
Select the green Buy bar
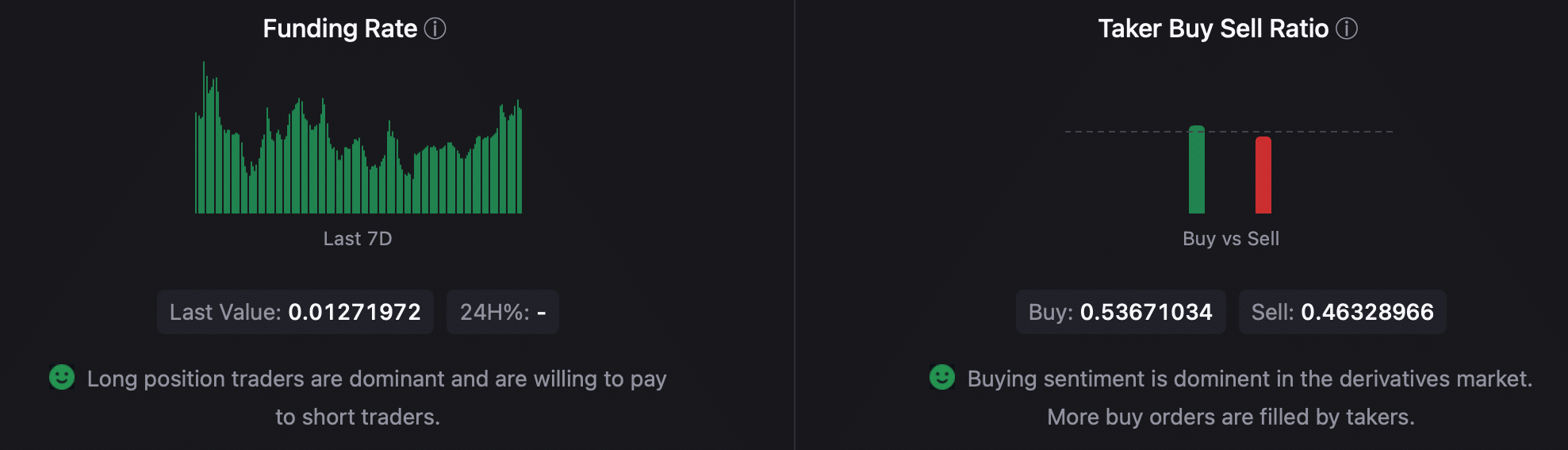pos(1197,170)
